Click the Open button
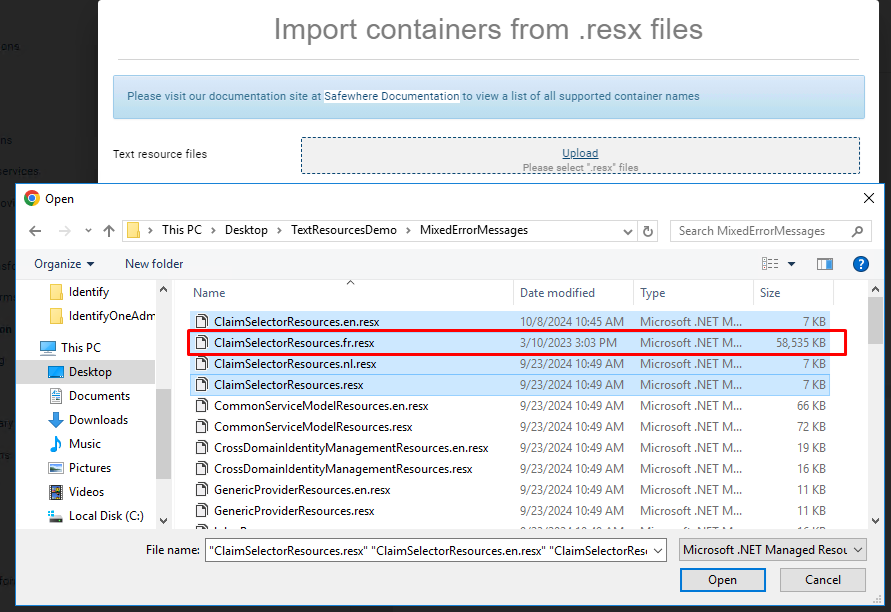Screen dimensions: 891x612 click(x=722, y=579)
